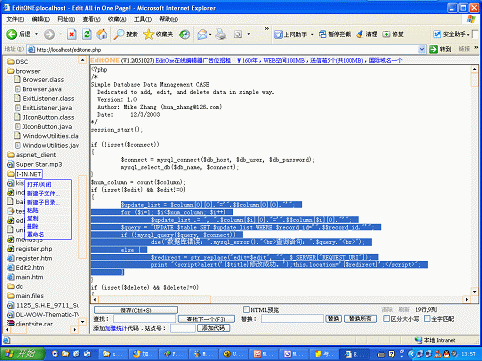Click the 修复 toolbar icon
The height and width of the screenshot is (361, 482).
pyautogui.click(x=386, y=34)
